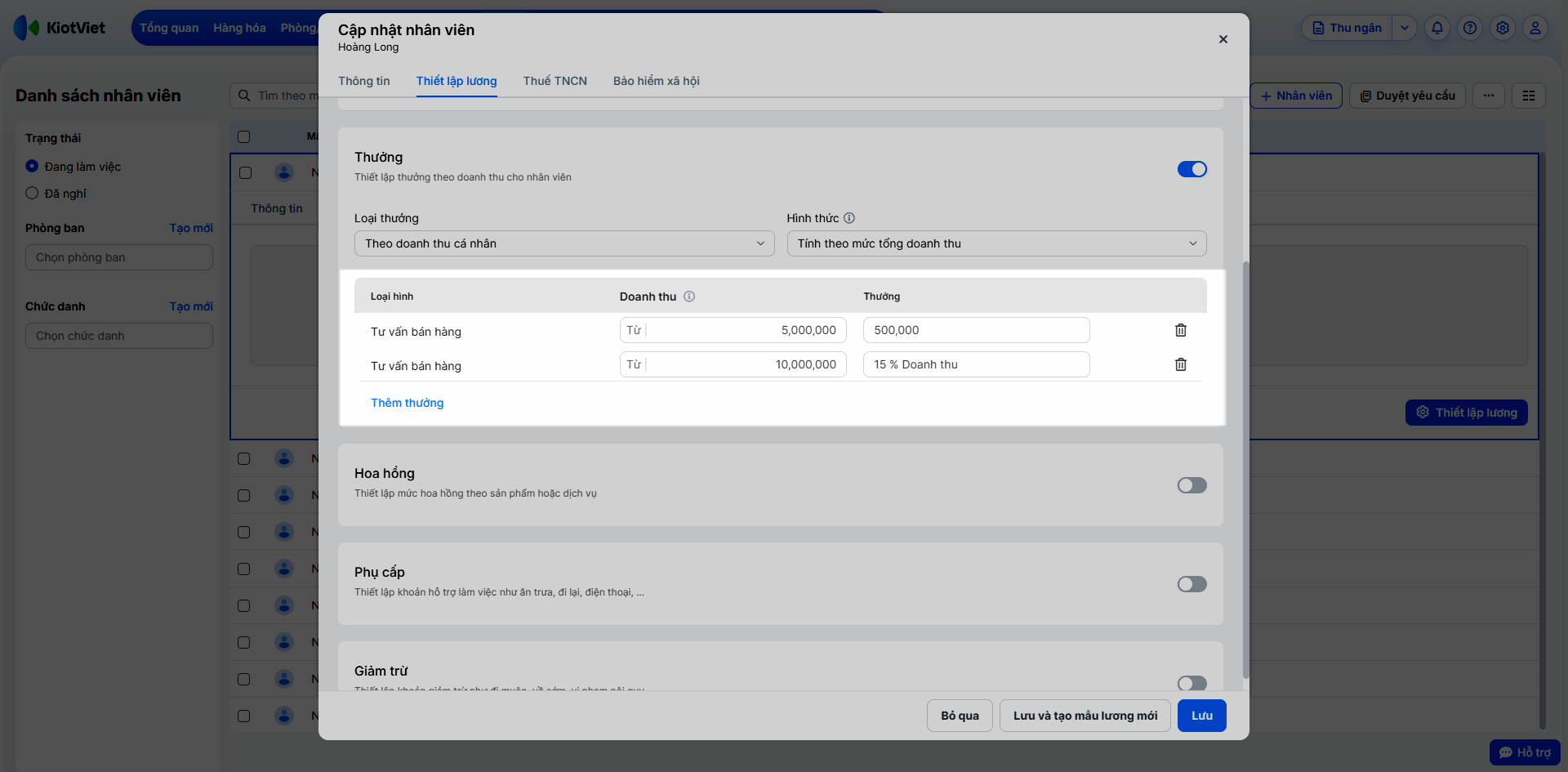This screenshot has width=1568, height=772.
Task: Open the Chọn phòng ban selector
Action: (119, 257)
